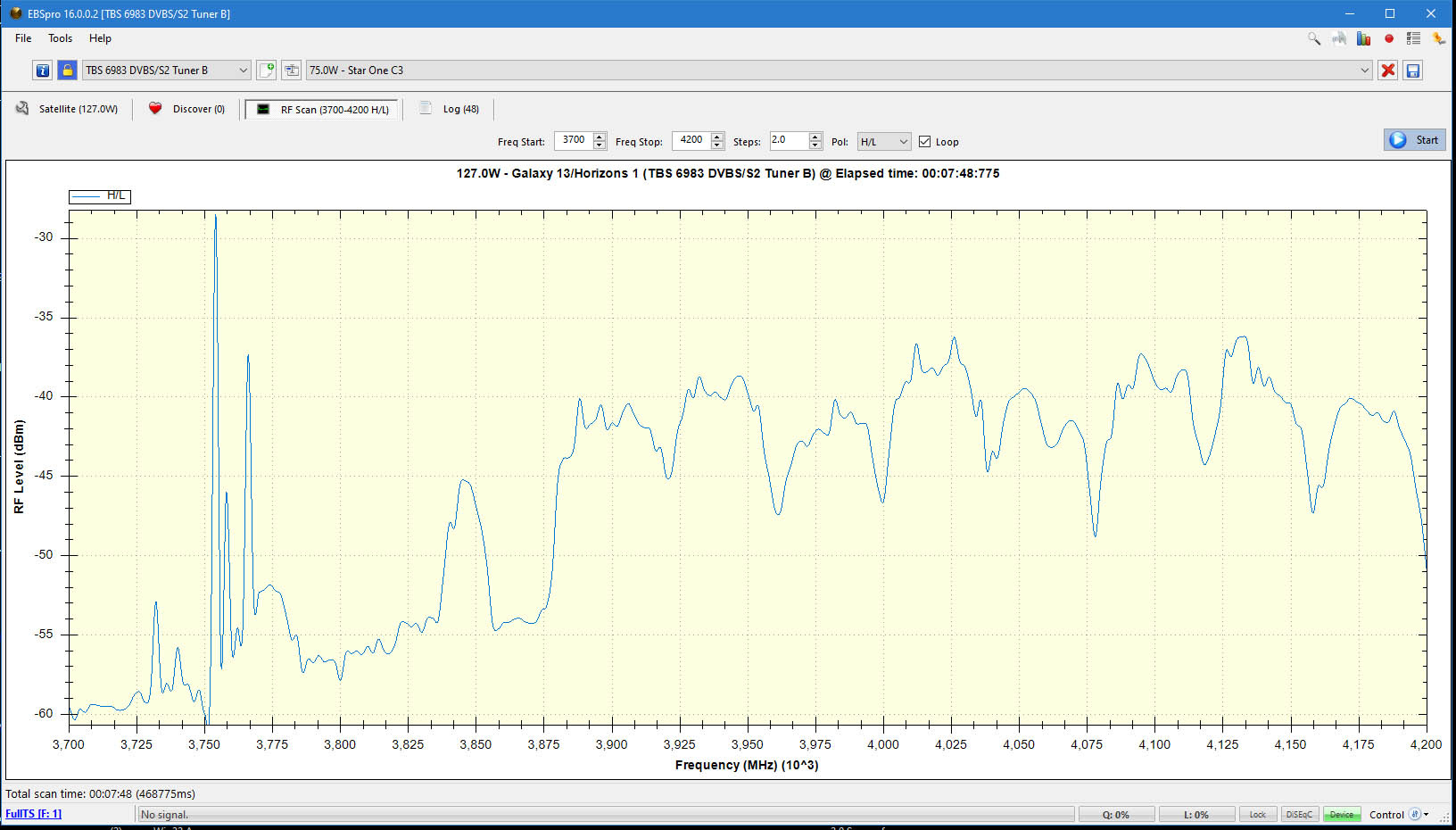Click the Satellite tab dish icon

click(x=22, y=108)
